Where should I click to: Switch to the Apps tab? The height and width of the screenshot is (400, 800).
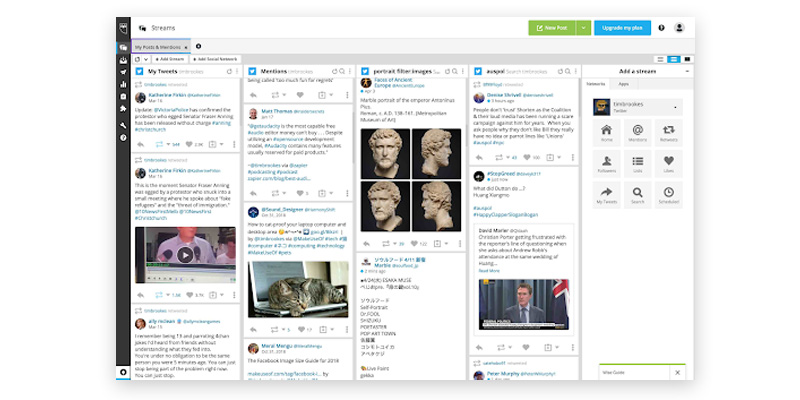coord(623,85)
